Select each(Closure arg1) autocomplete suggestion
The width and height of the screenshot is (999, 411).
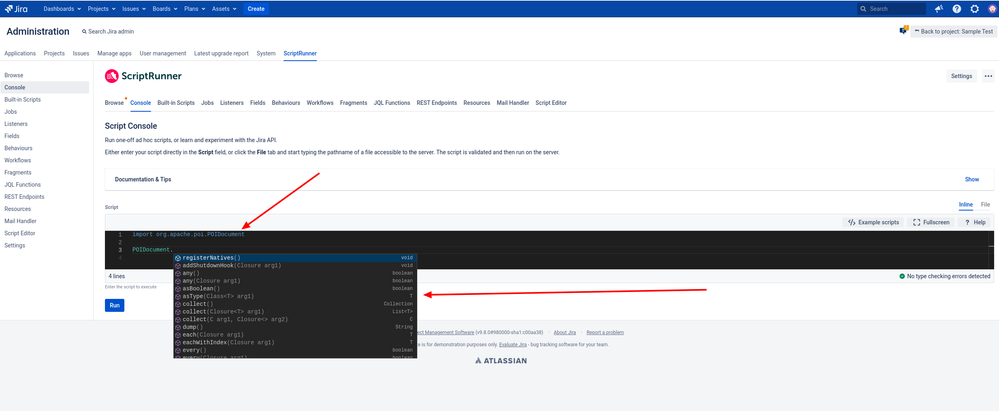(x=295, y=335)
